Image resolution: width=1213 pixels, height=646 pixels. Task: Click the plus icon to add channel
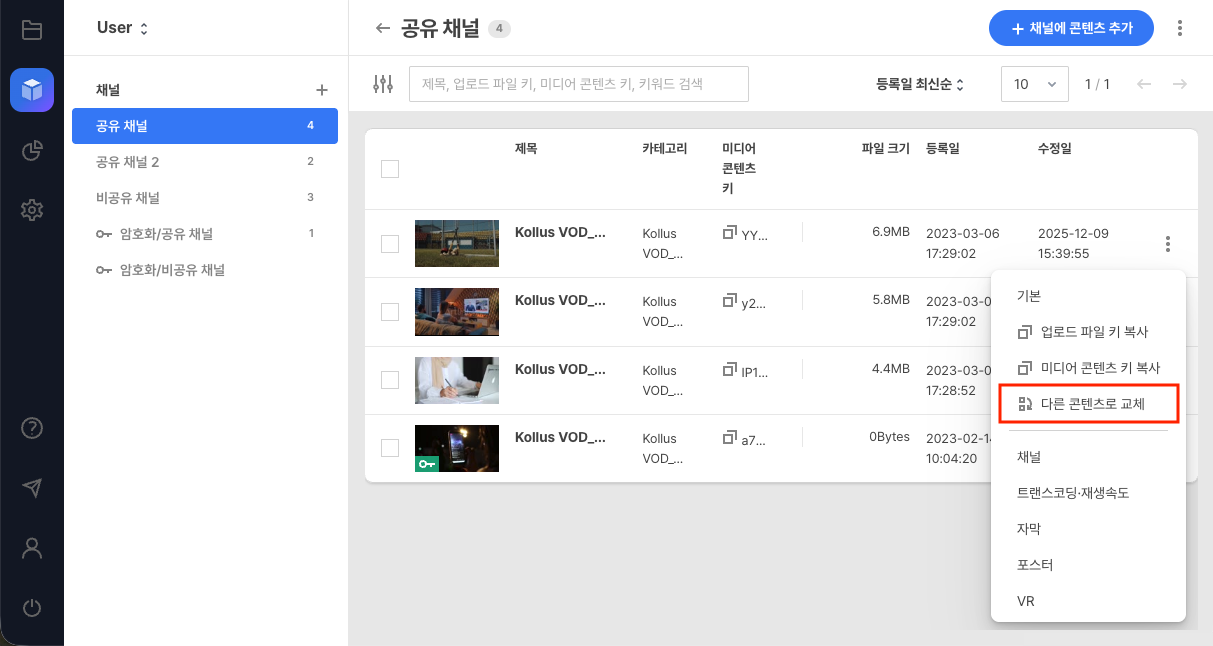point(322,90)
